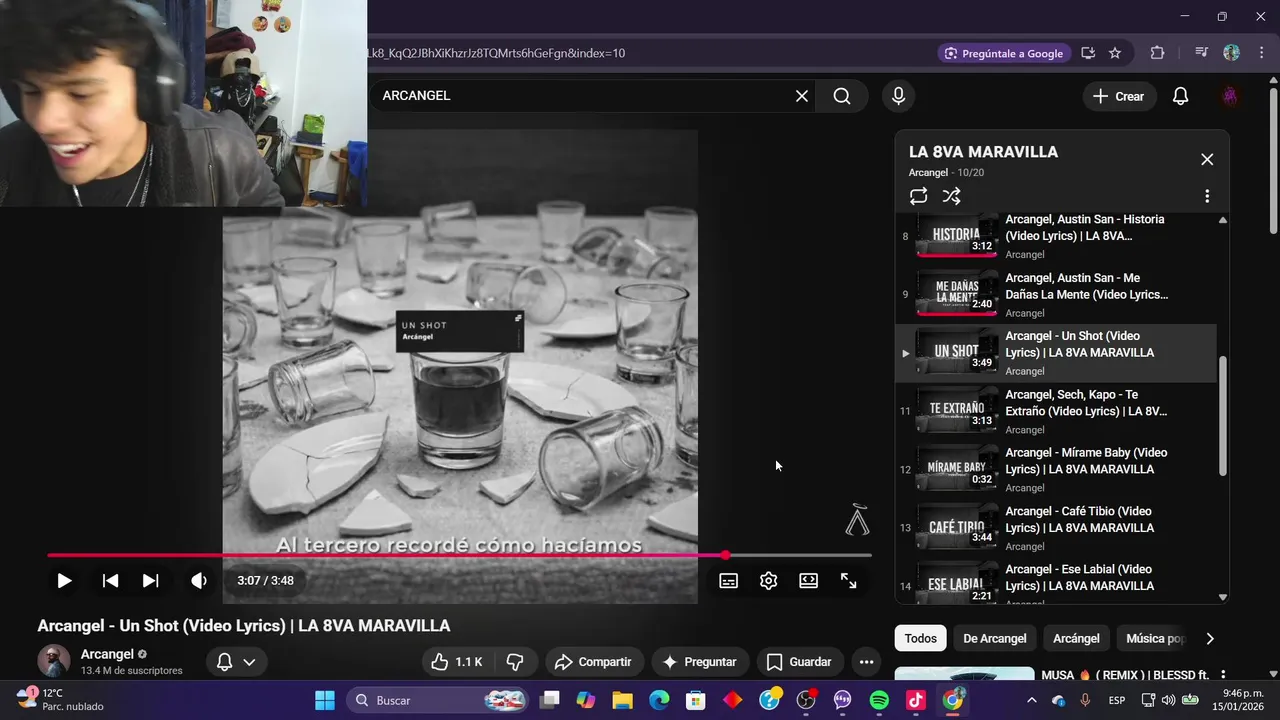Start voice search with microphone
Screen dimensions: 1280x720
tap(898, 96)
